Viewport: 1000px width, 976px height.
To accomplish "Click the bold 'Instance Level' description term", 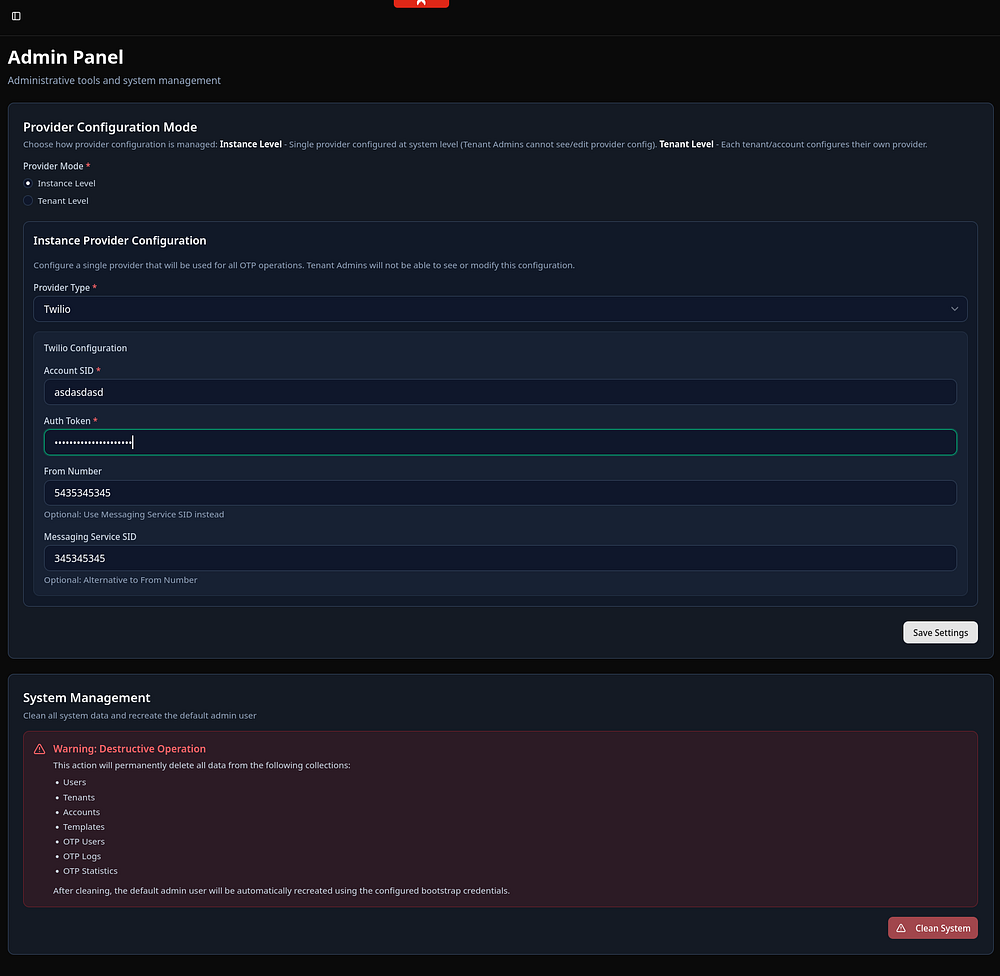I will click(x=251, y=144).
